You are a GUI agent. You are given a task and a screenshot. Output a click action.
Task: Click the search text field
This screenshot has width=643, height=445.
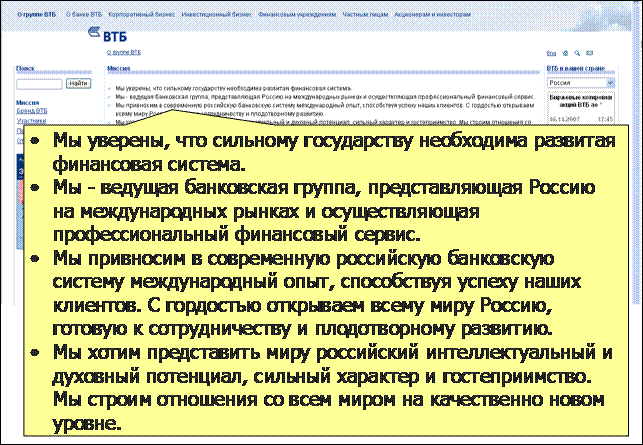pyautogui.click(x=39, y=84)
